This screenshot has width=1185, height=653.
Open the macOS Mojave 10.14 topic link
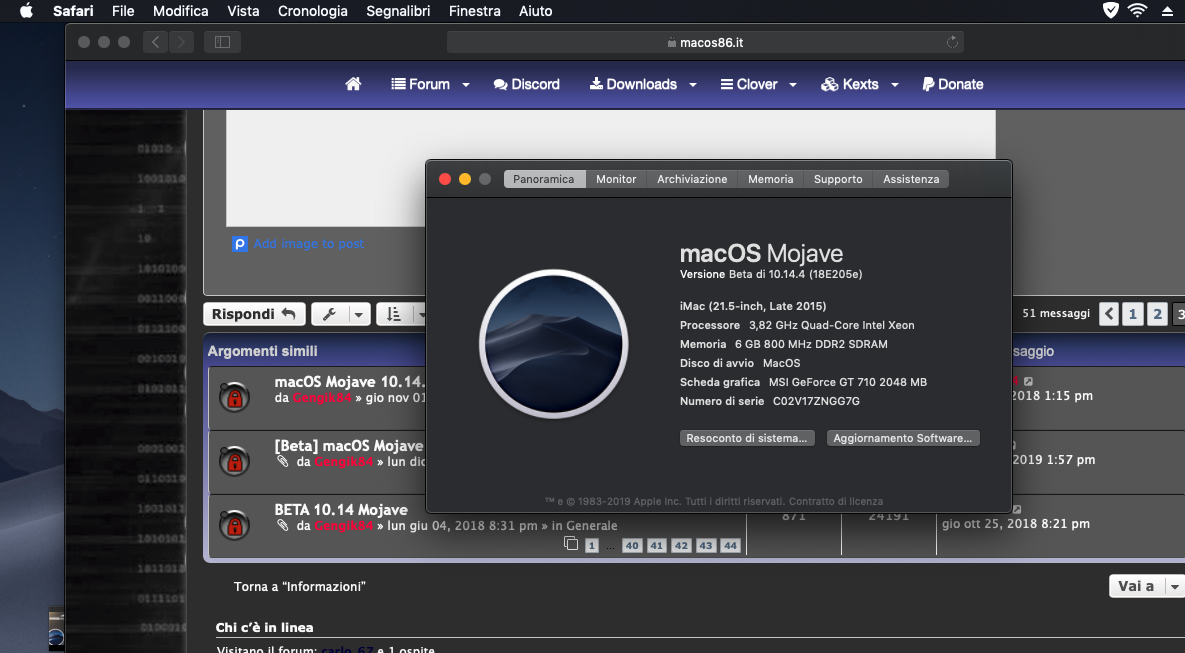[350, 382]
